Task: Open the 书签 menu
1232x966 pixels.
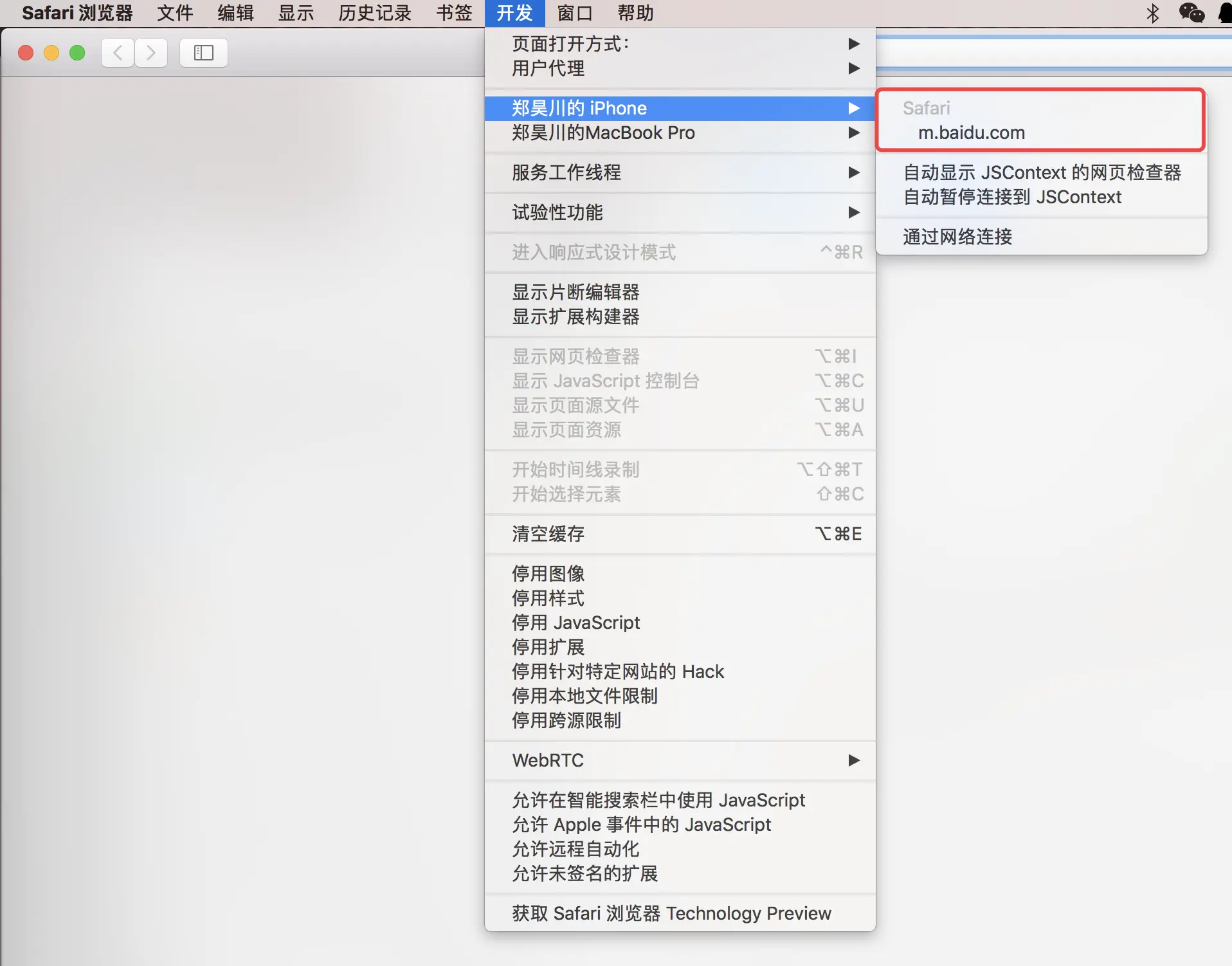Action: [x=454, y=13]
